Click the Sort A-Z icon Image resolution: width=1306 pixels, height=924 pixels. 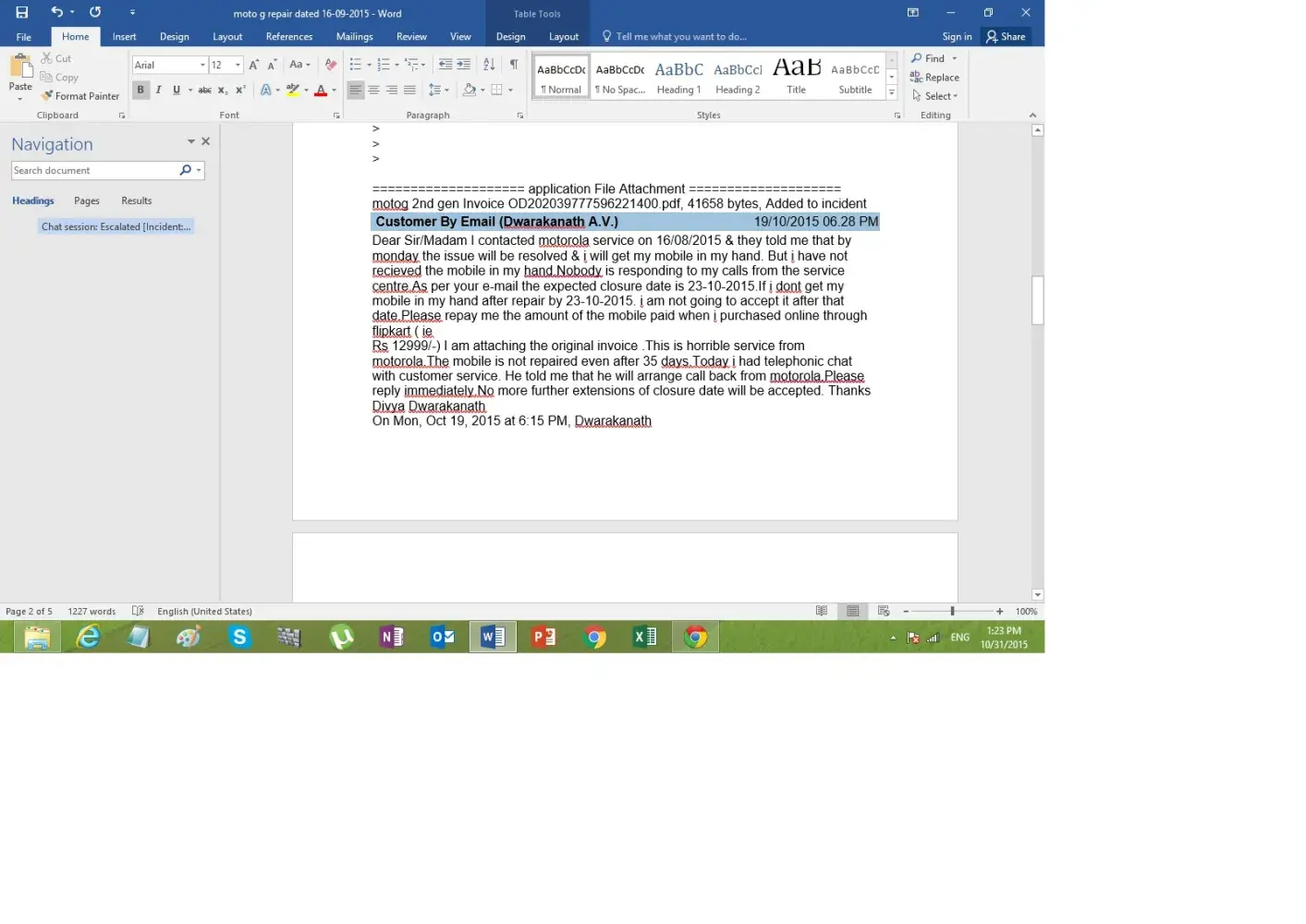pyautogui.click(x=489, y=65)
